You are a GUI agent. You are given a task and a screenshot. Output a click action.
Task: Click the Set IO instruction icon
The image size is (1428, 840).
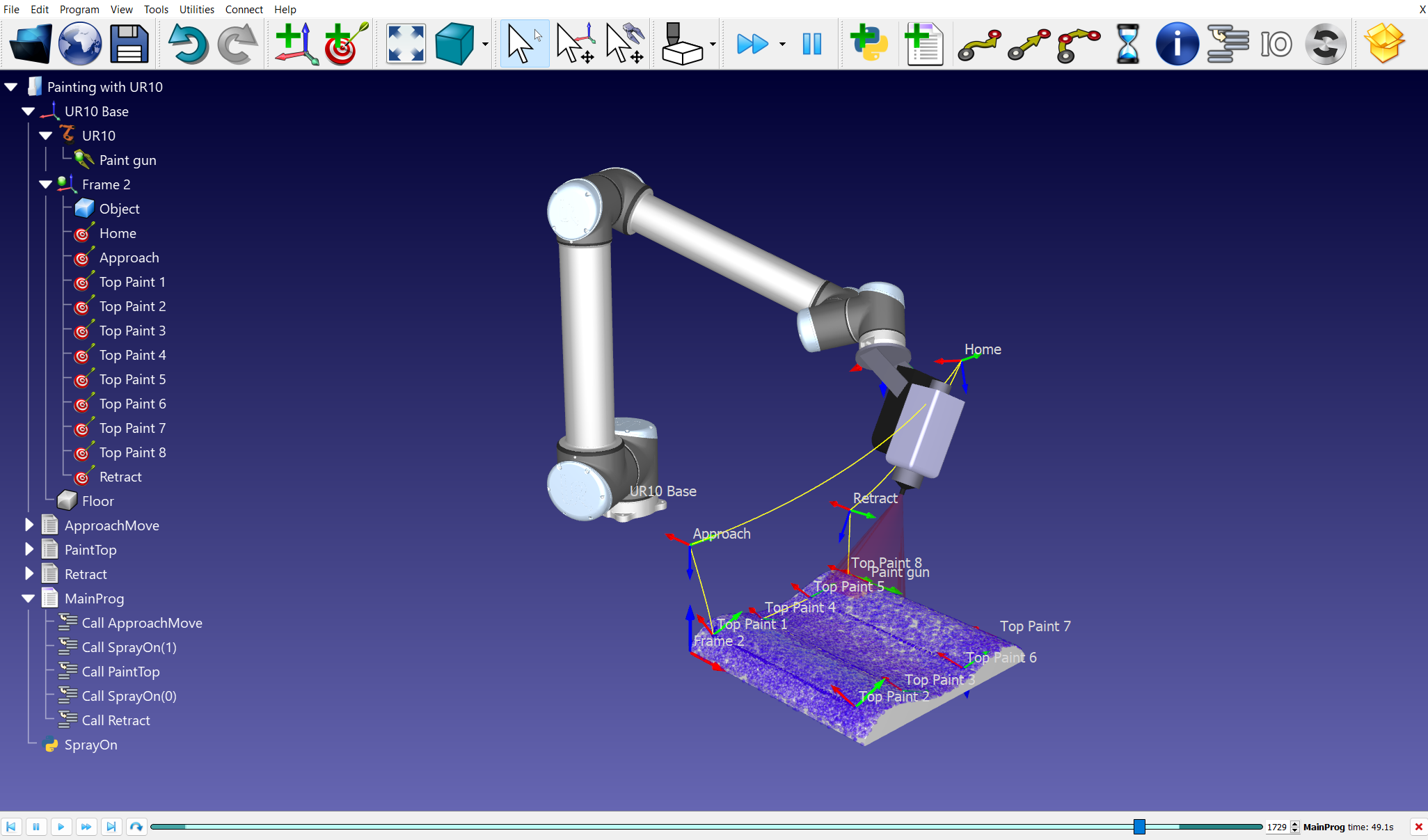[x=1276, y=44]
